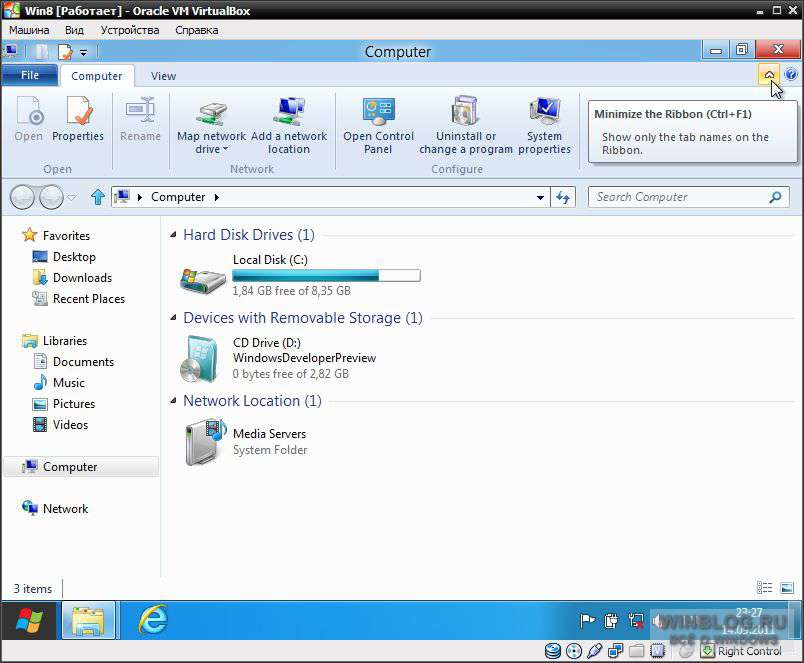
Task: Open System properties from ribbon
Action: click(544, 126)
